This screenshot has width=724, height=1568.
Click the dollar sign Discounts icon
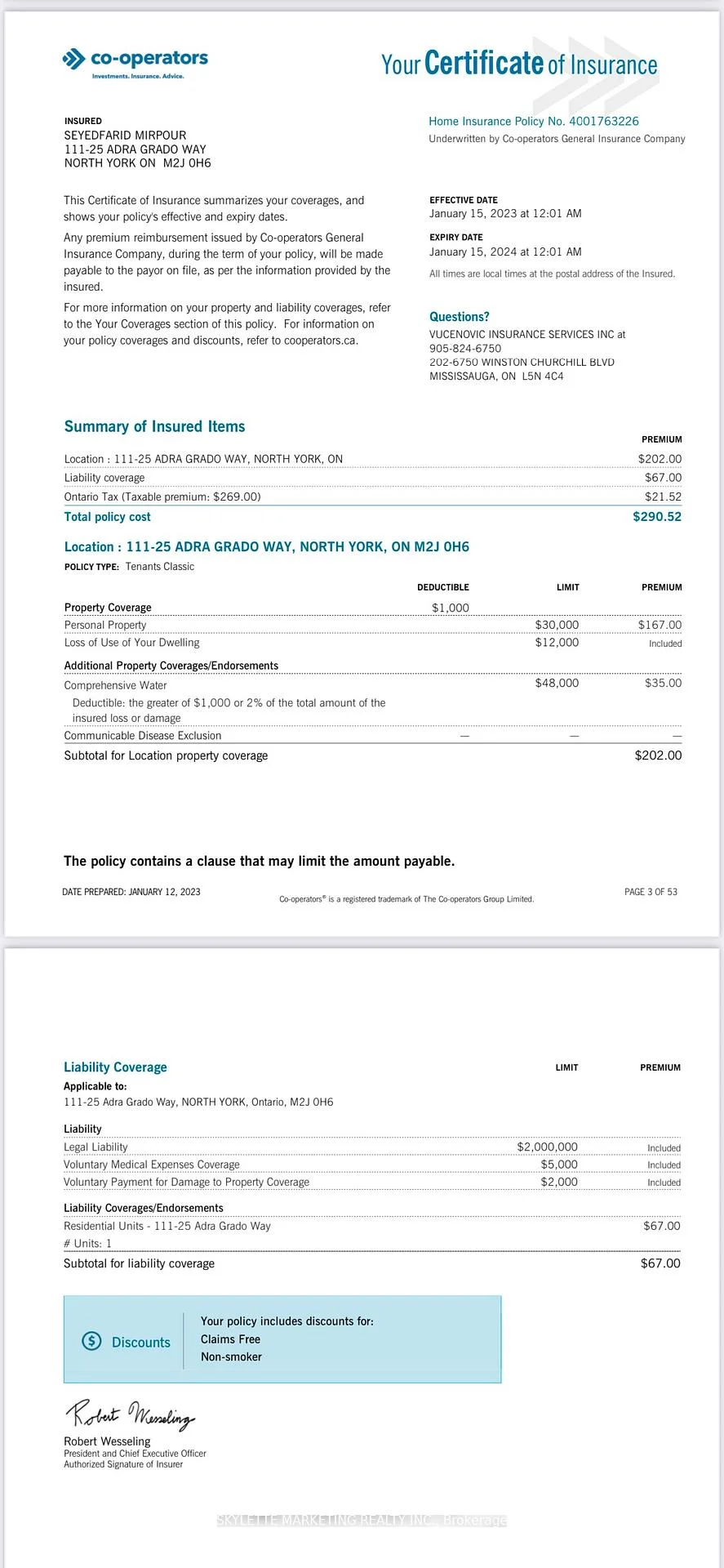tap(91, 1341)
